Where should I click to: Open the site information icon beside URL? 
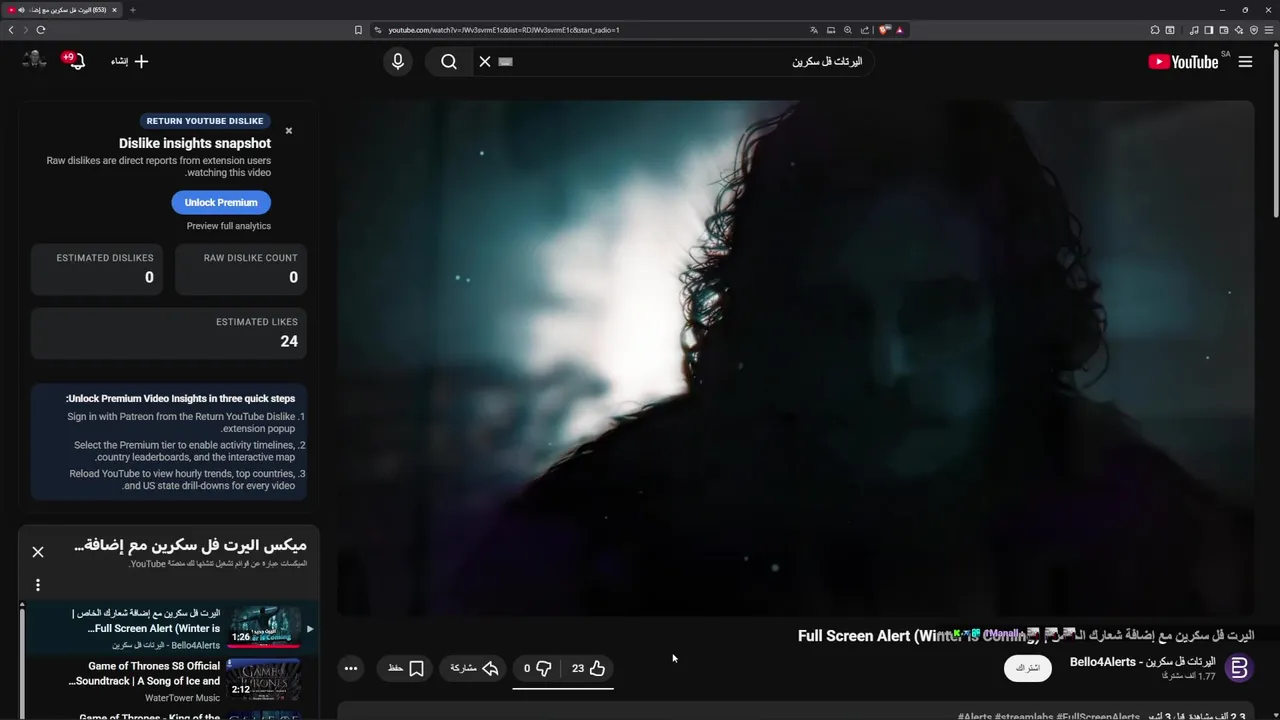pyautogui.click(x=377, y=30)
